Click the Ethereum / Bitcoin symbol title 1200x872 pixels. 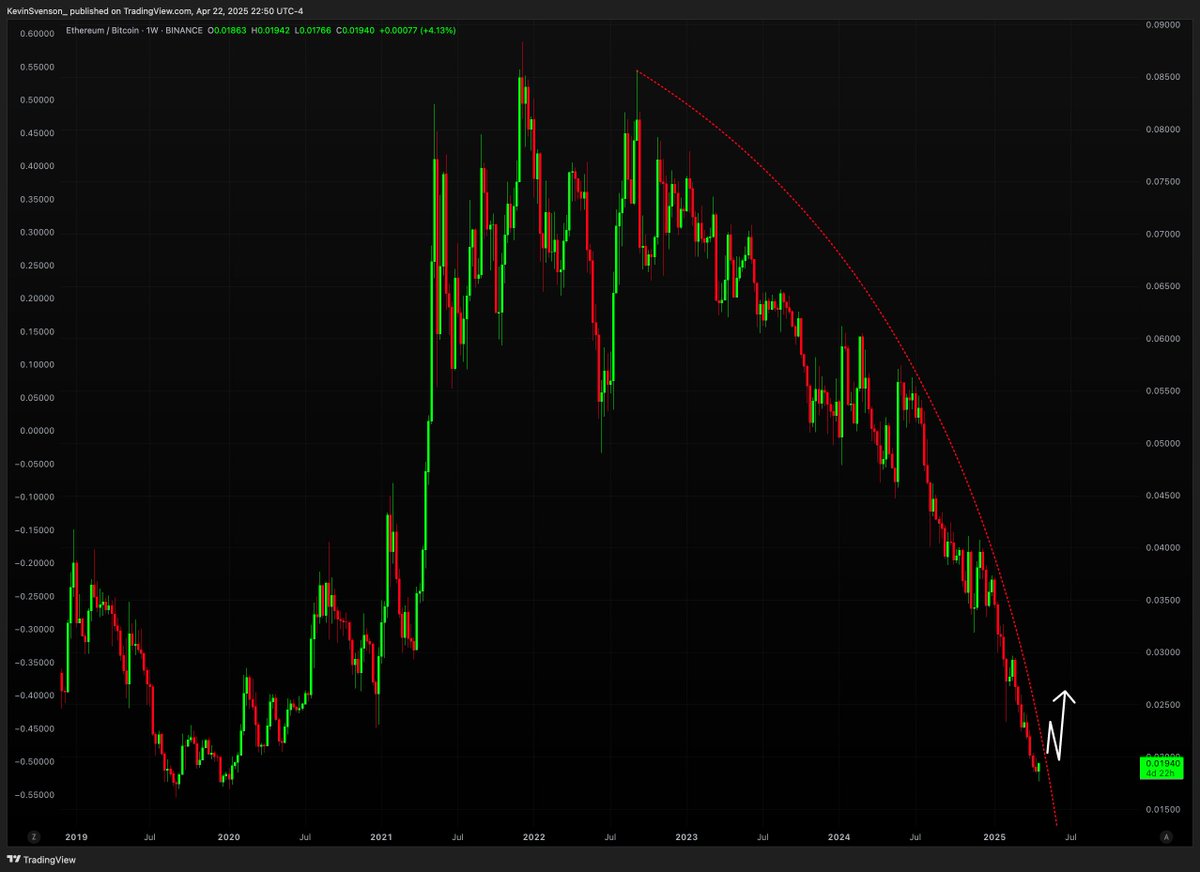pyautogui.click(x=103, y=31)
